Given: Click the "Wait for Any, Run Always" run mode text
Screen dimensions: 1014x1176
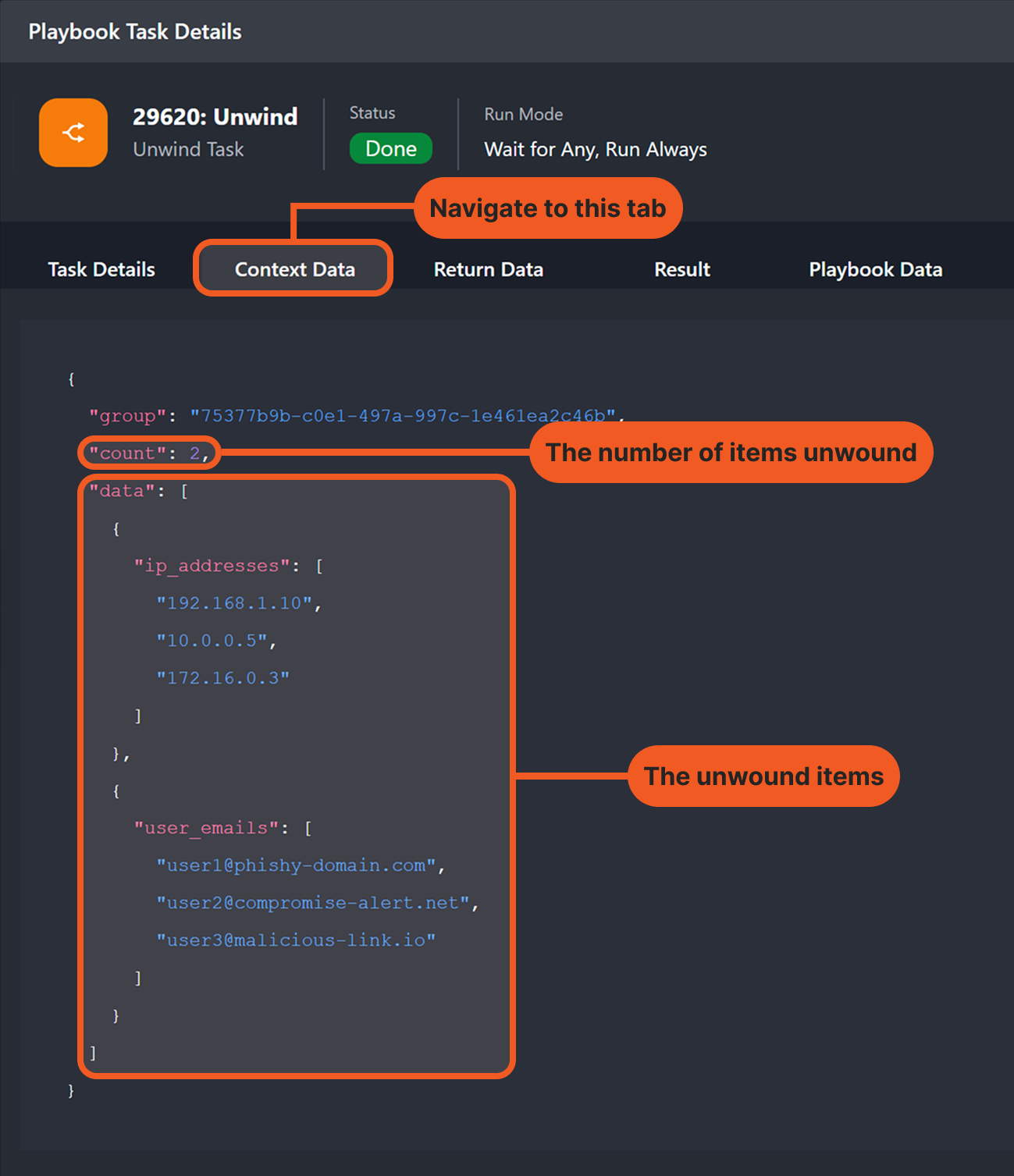Looking at the screenshot, I should point(595,149).
